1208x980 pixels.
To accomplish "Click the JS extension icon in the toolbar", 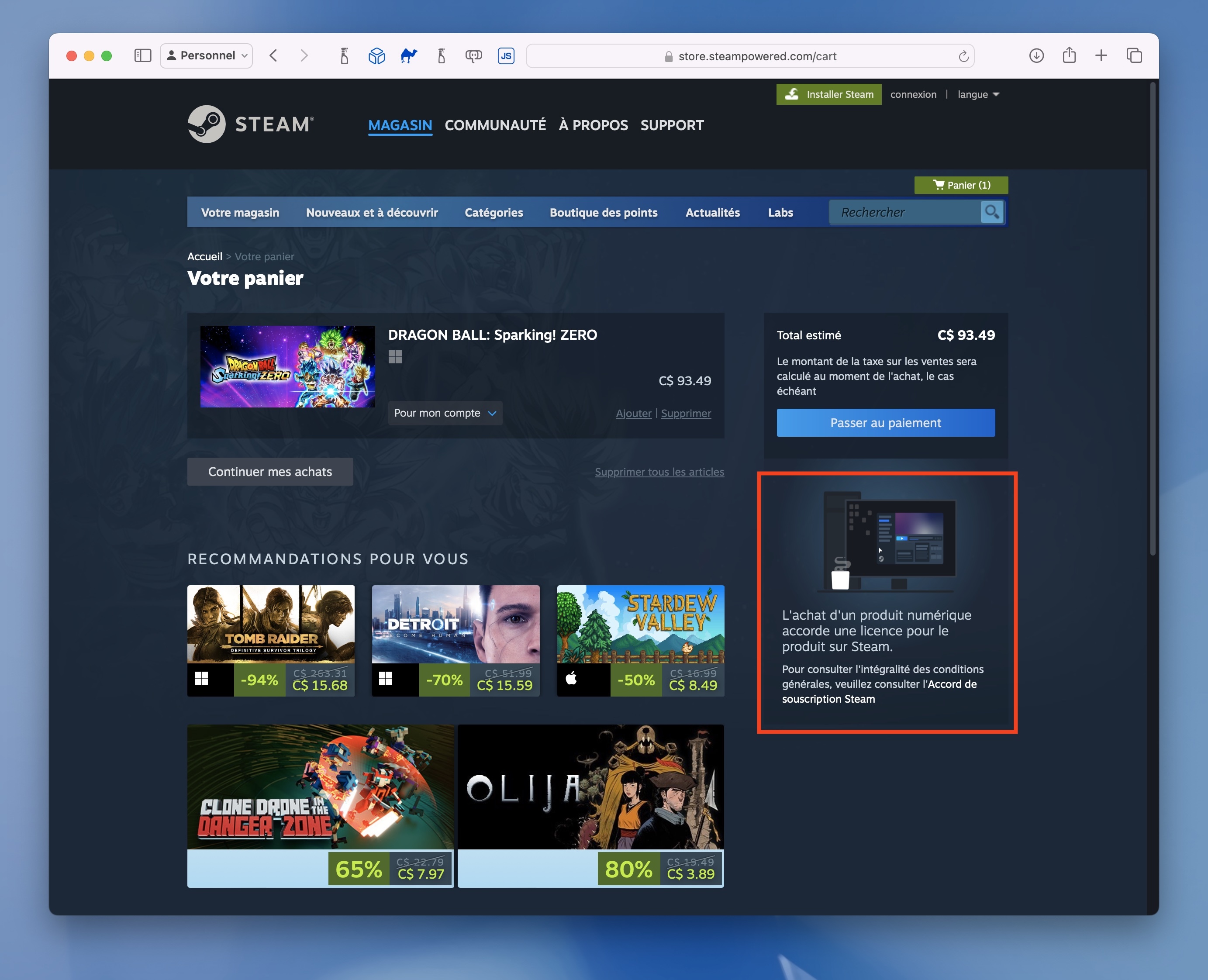I will (x=506, y=55).
